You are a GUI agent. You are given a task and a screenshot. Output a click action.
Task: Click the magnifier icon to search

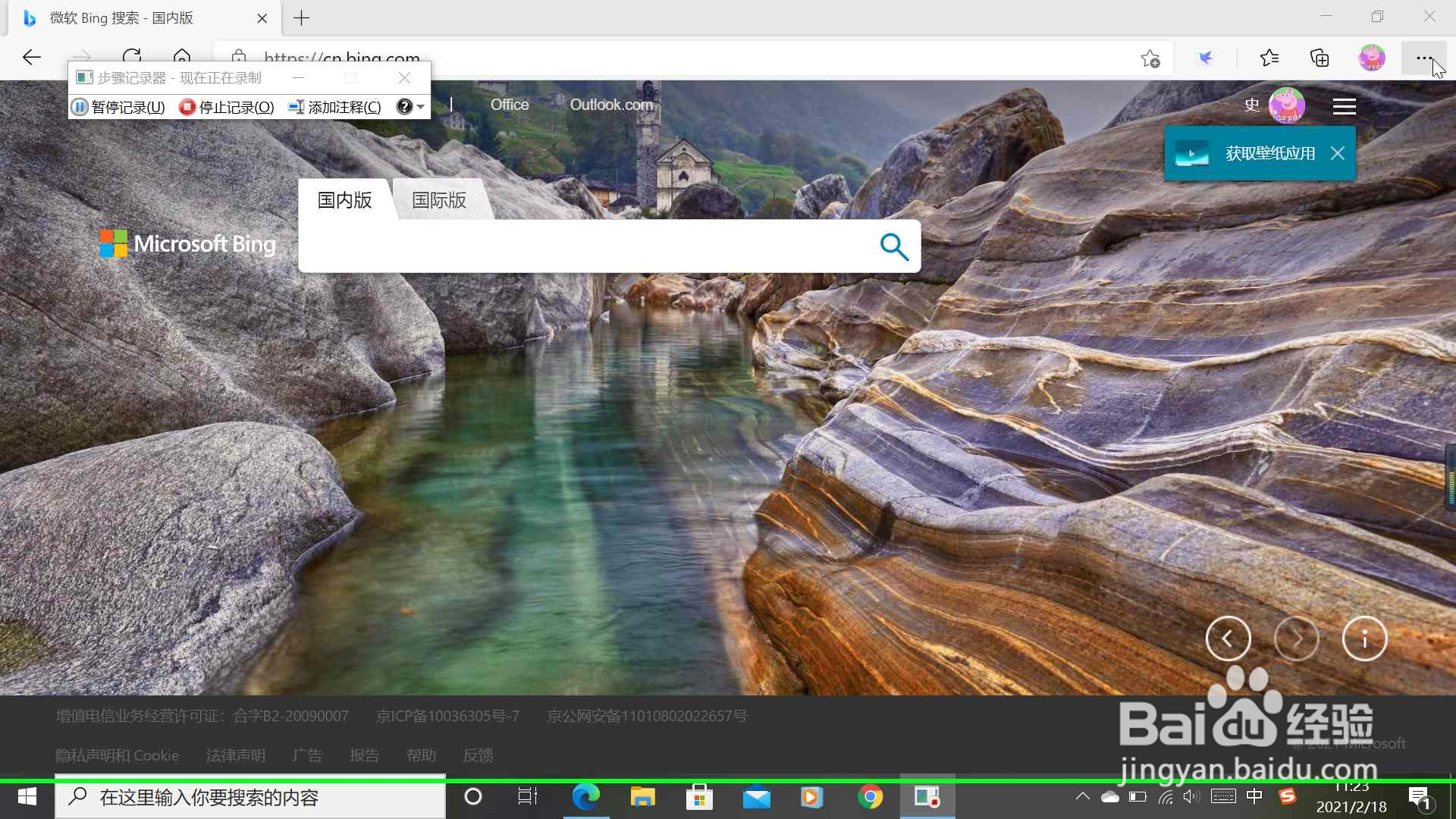(894, 246)
